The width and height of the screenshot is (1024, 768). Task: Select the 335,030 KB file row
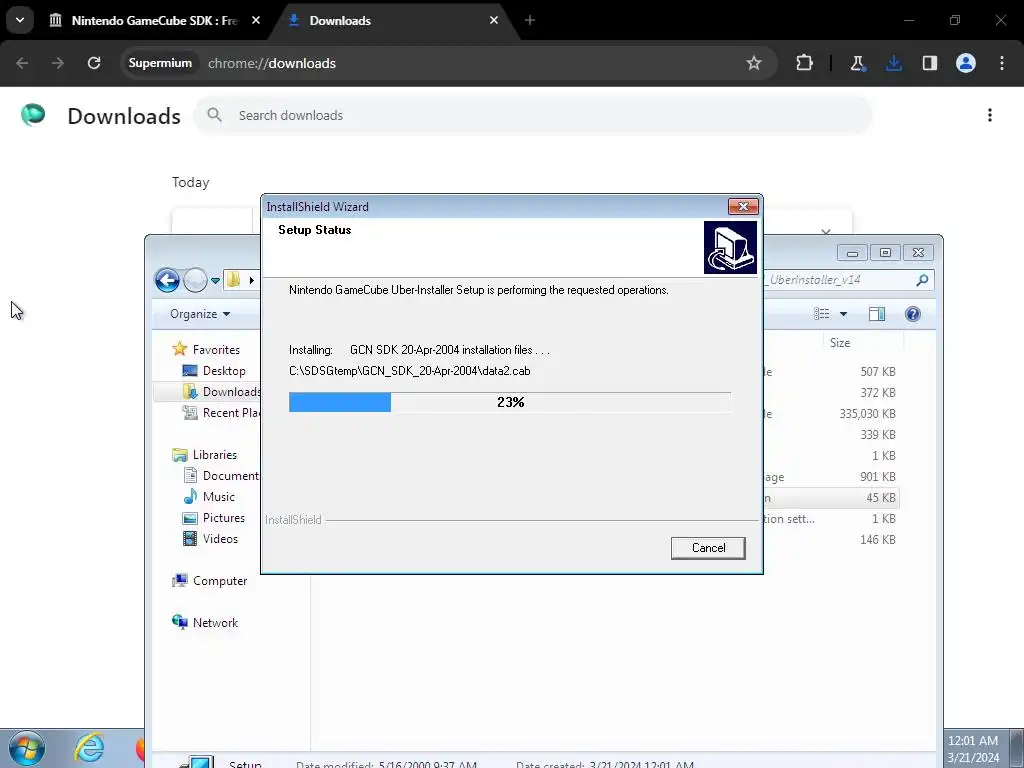click(x=831, y=413)
